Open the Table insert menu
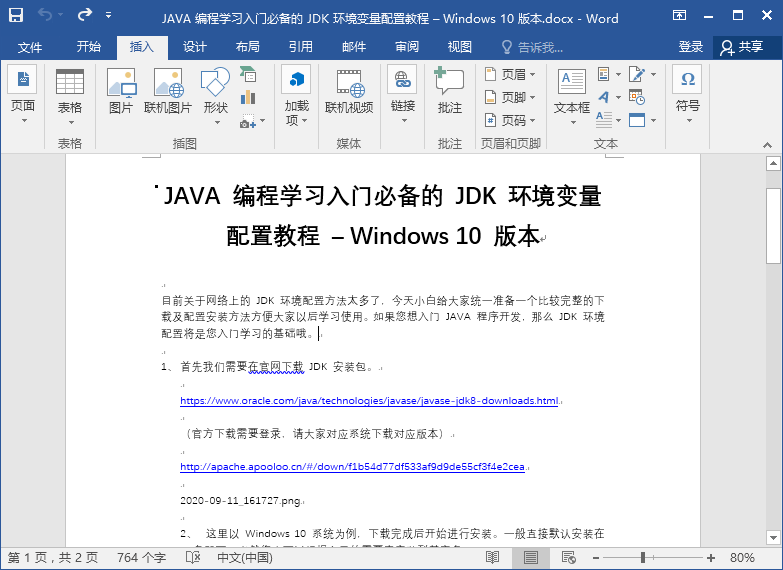 70,96
